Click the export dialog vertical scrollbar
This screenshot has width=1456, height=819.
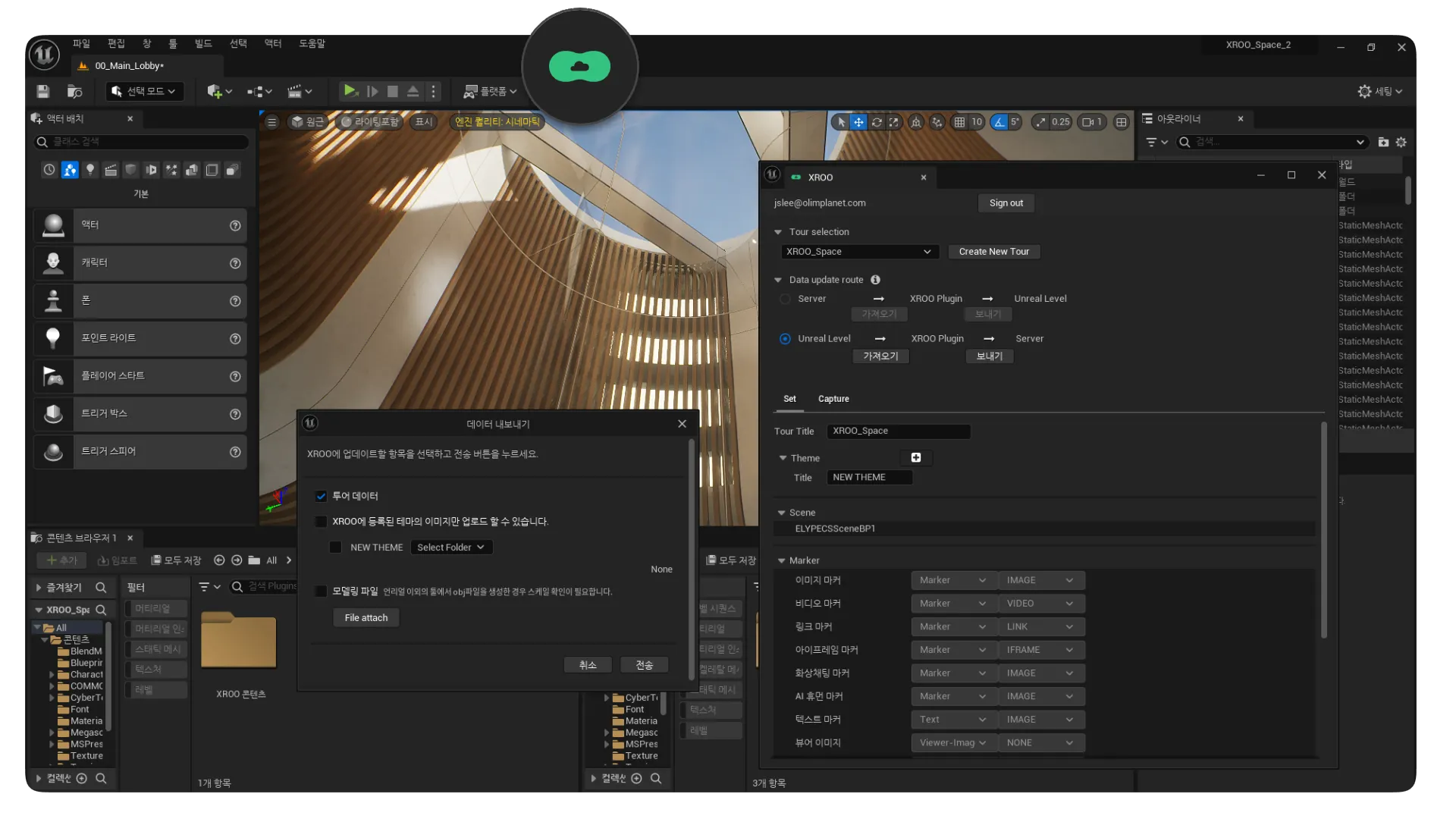(691, 561)
